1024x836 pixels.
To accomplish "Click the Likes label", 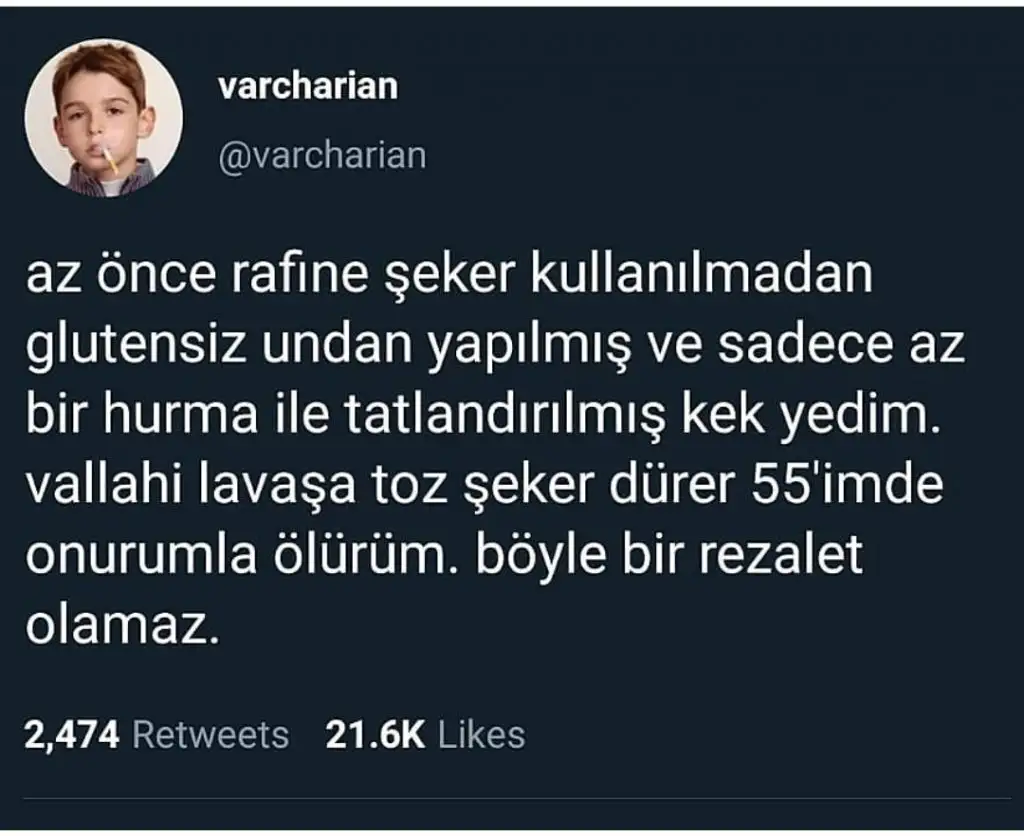I will 481,735.
